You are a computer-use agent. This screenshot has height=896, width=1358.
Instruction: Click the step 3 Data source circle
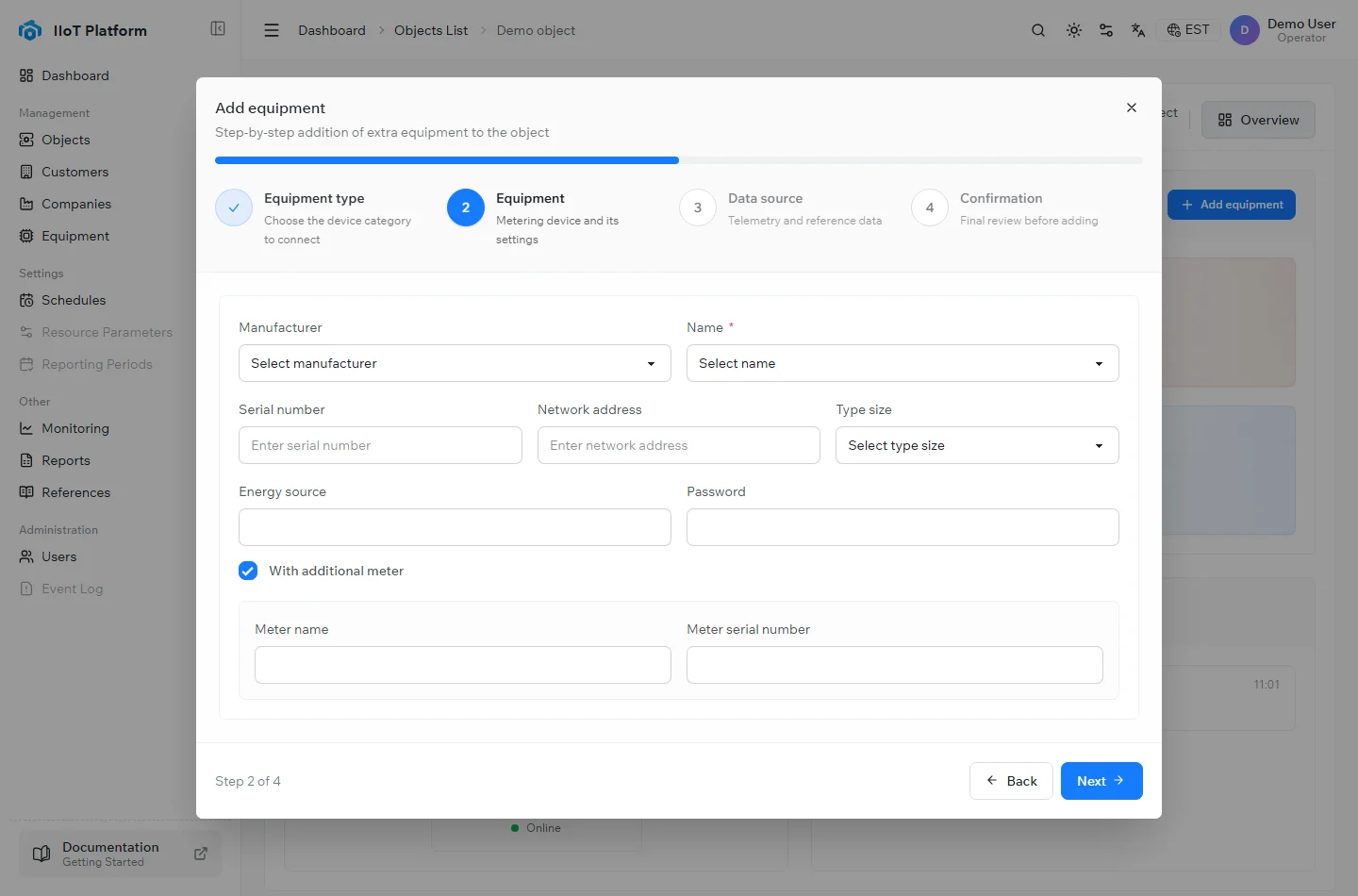pyautogui.click(x=698, y=207)
